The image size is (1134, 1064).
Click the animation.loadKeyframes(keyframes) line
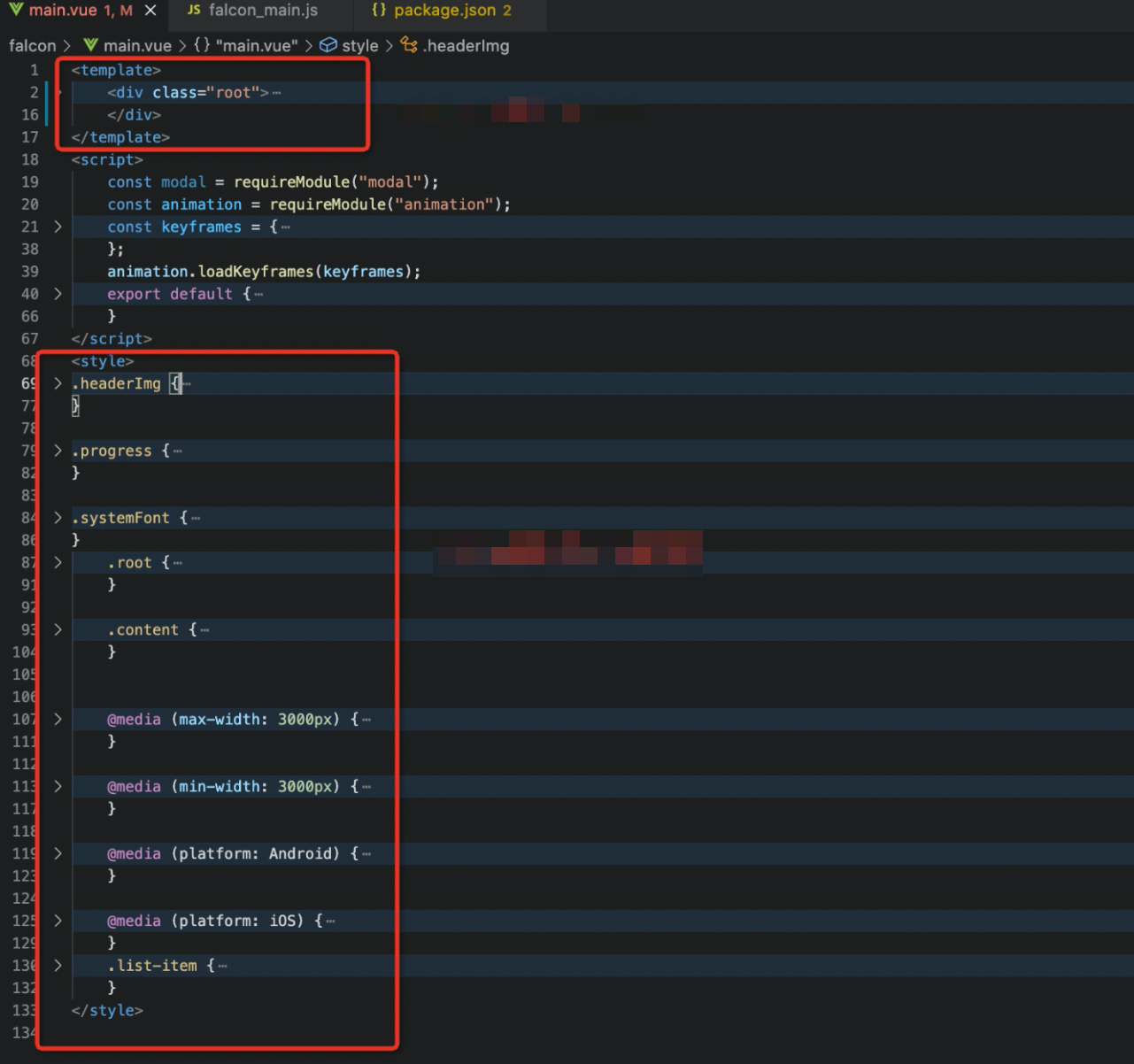(264, 272)
